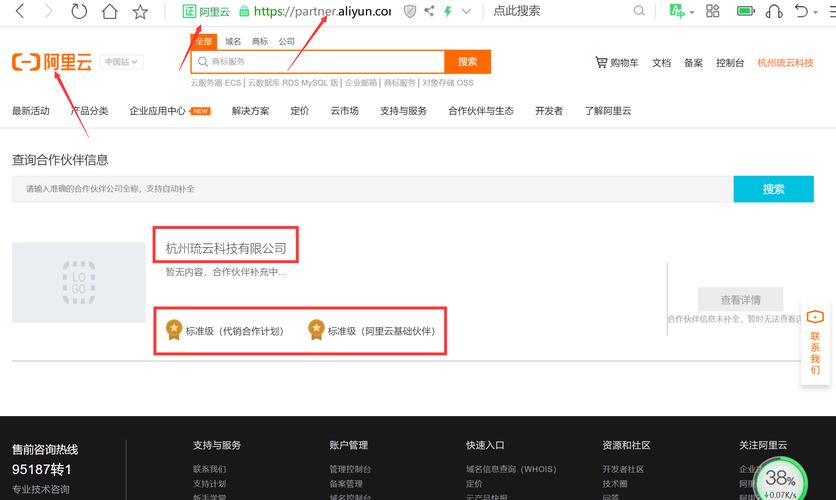The width and height of the screenshot is (836, 500).
Task: Open the 云数据库 RDS MySQL 版 link
Action: point(293,83)
